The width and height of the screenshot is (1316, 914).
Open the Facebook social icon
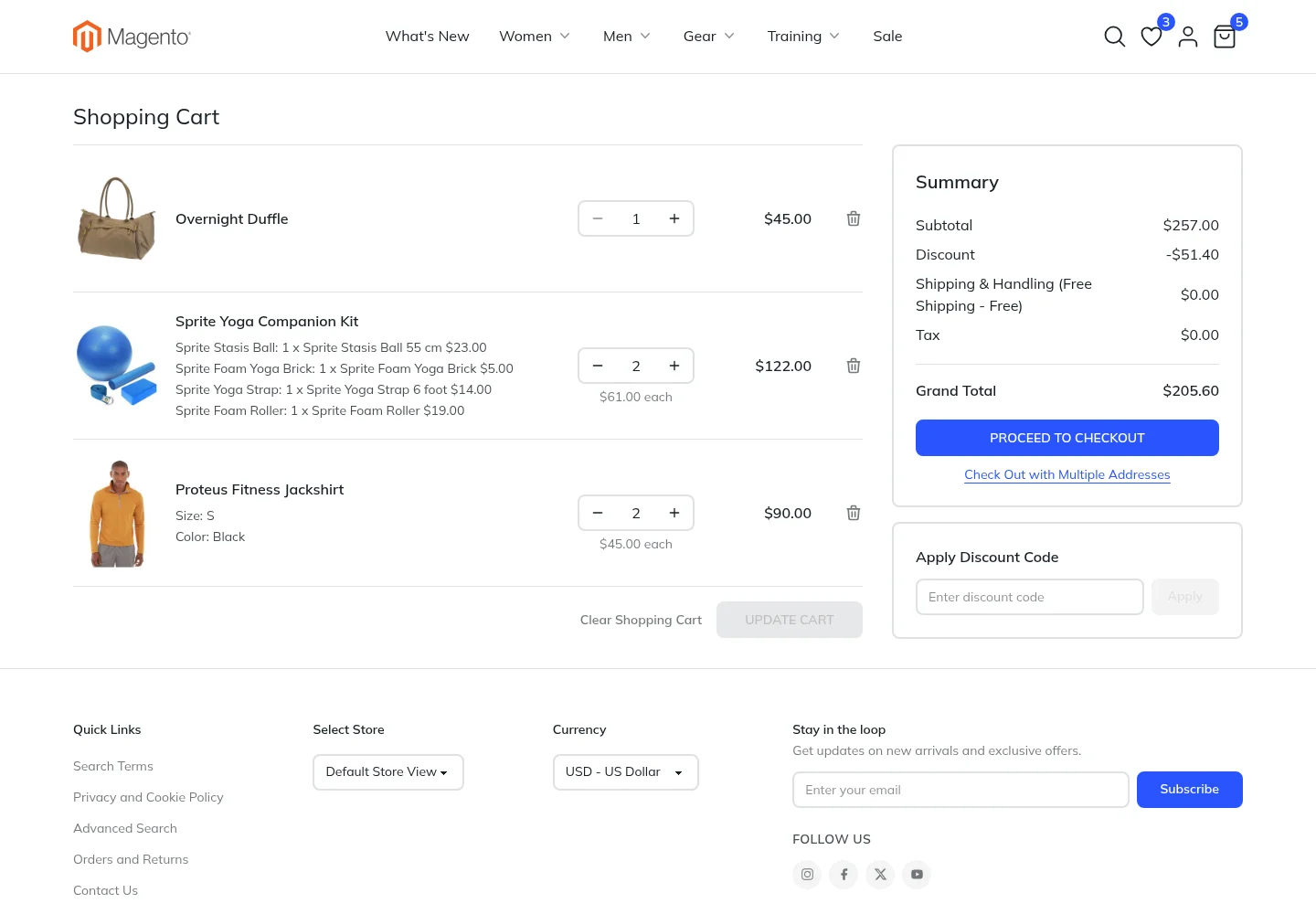pyautogui.click(x=844, y=874)
